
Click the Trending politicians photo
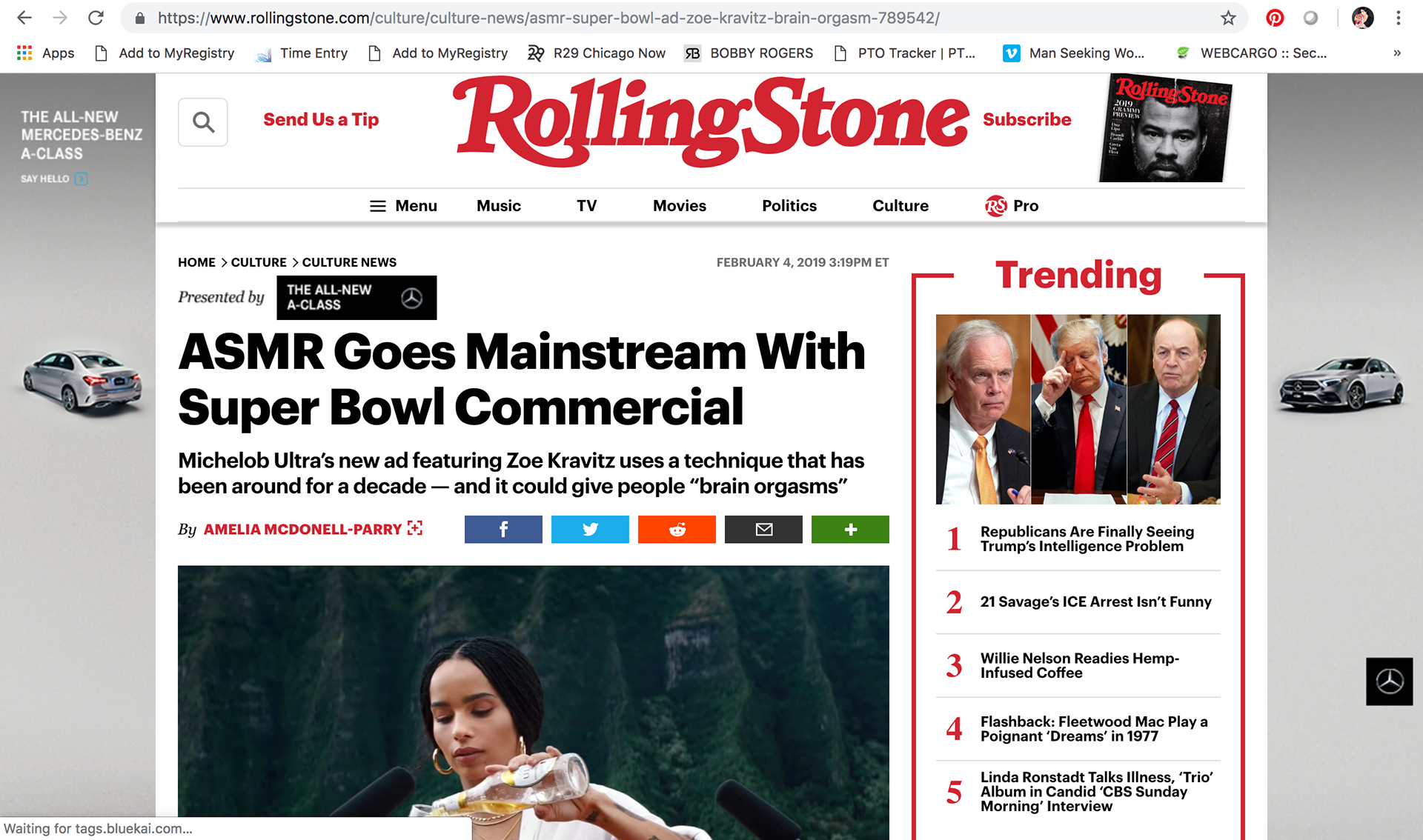[1078, 410]
